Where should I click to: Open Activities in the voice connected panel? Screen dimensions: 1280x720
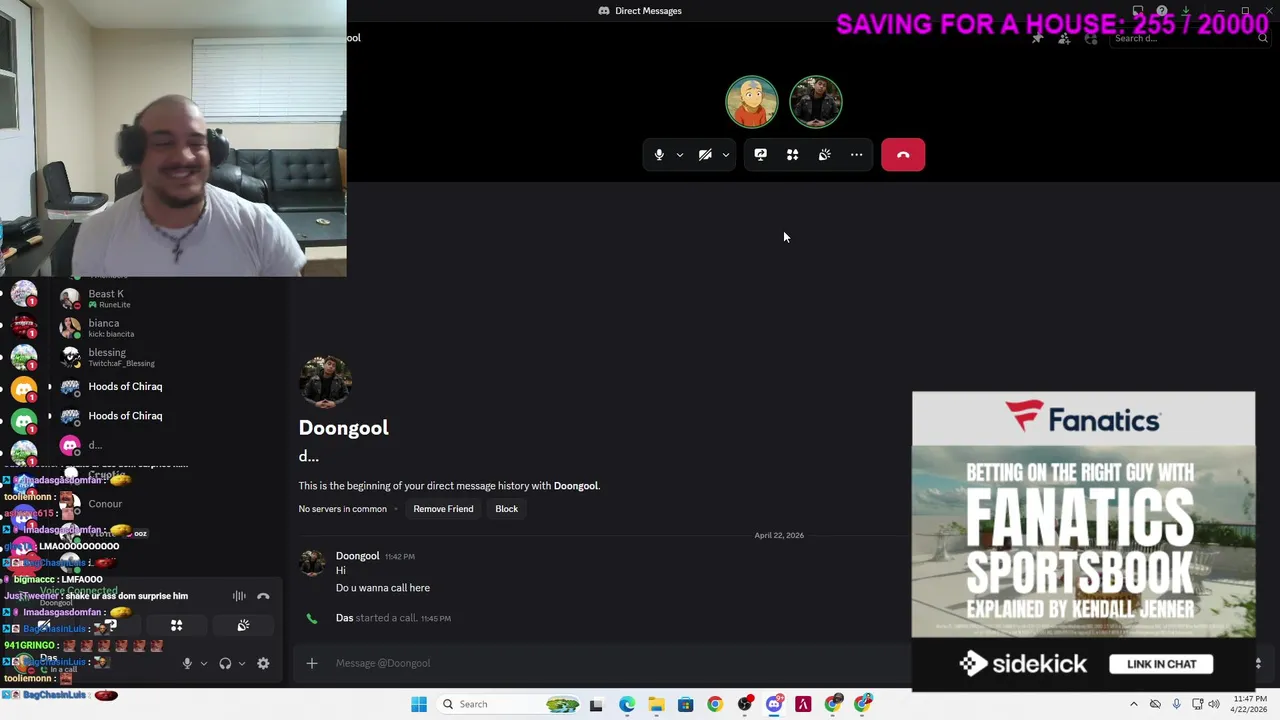(176, 626)
